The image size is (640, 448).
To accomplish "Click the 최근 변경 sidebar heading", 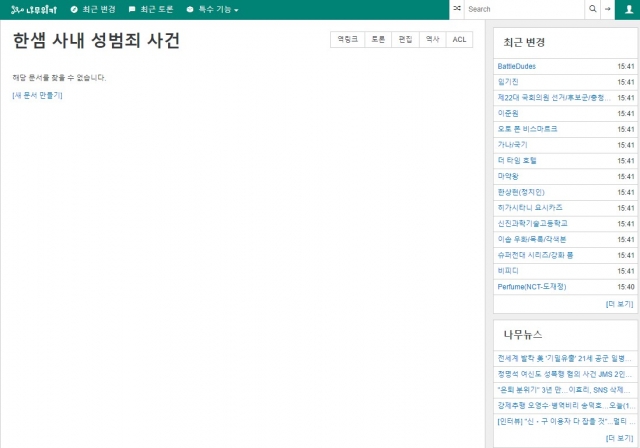I will 524,42.
